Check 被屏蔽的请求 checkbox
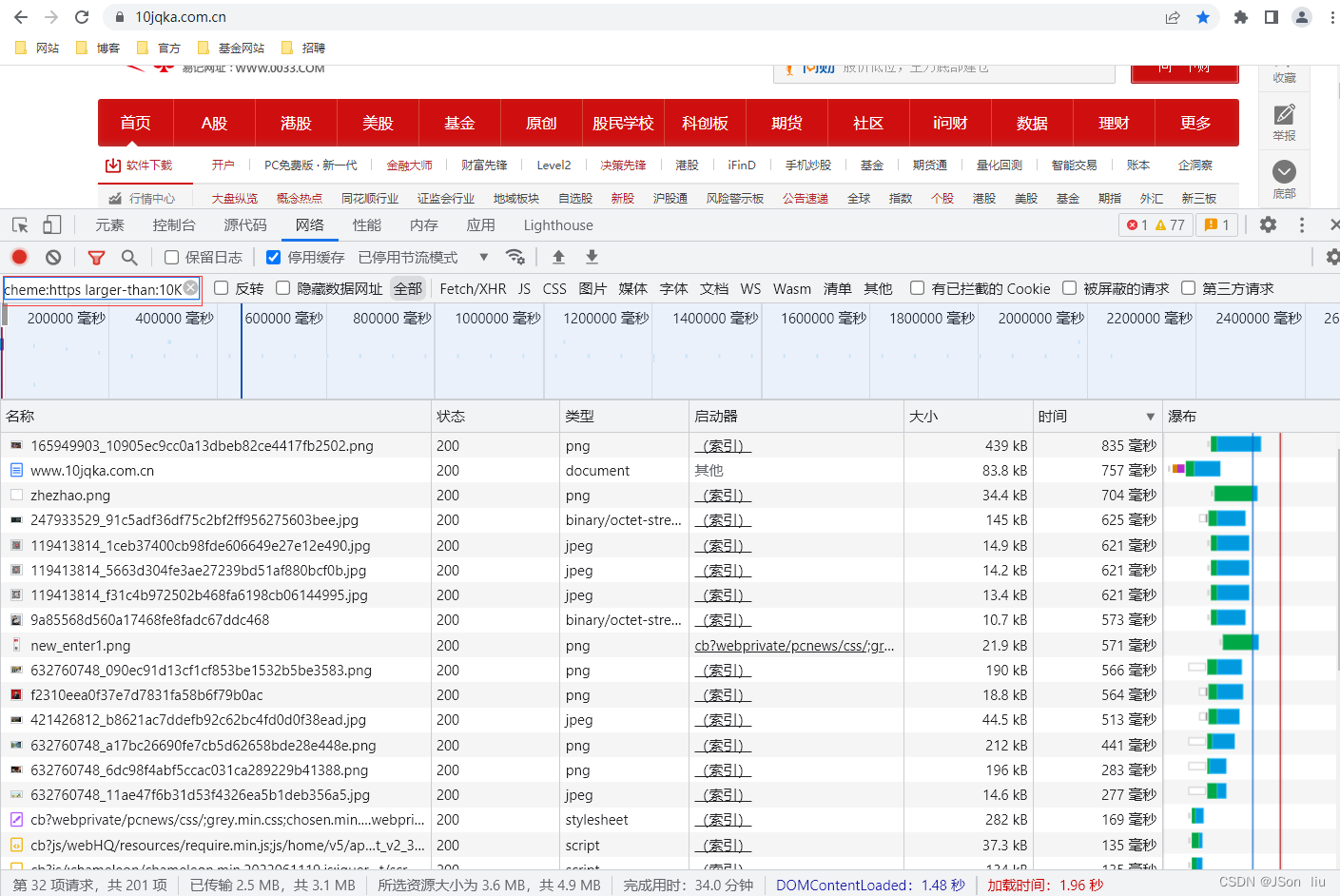The height and width of the screenshot is (896, 1340). tap(1069, 288)
